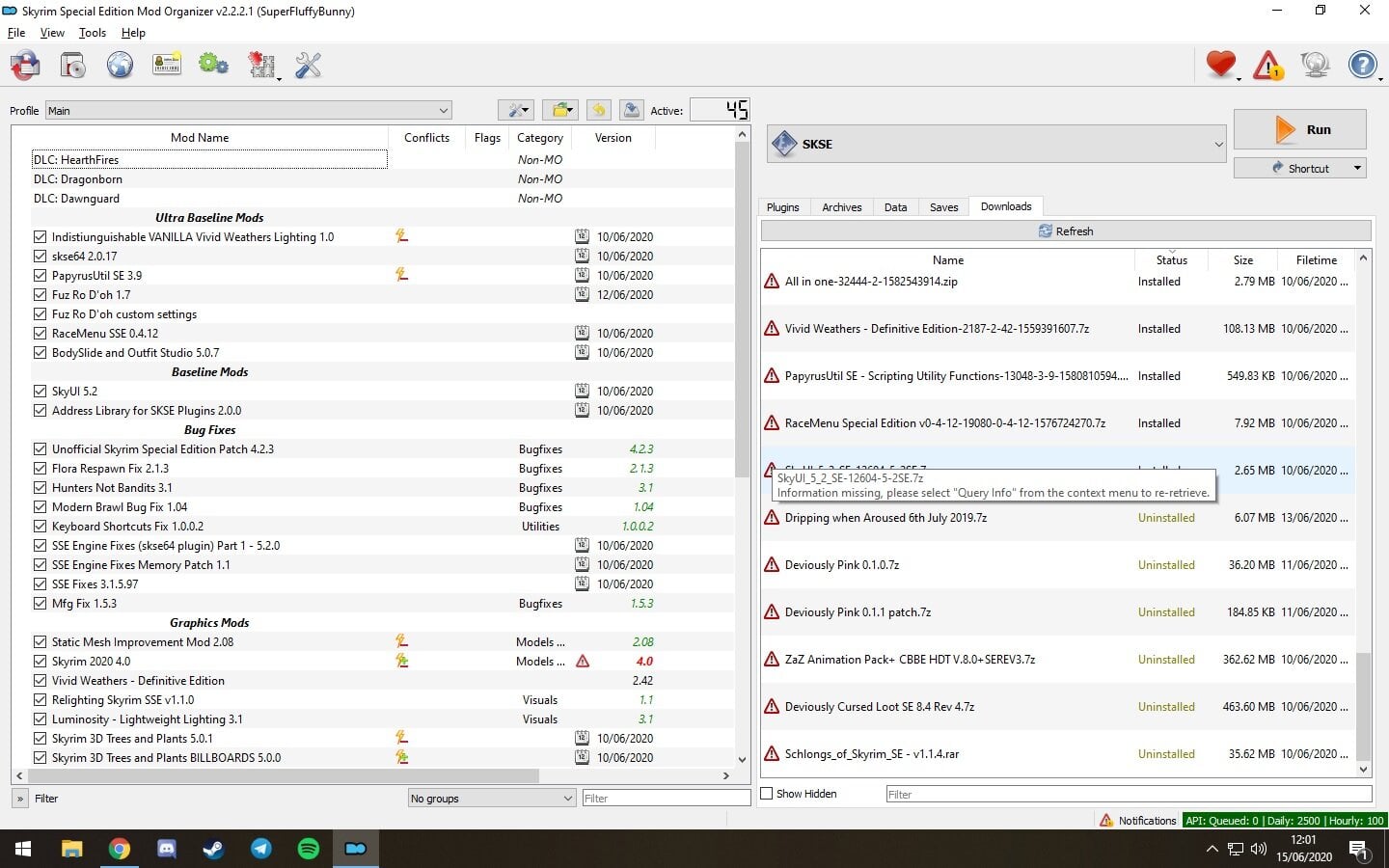Open the Shortcut dropdown button
This screenshot has width=1389, height=868.
click(1300, 168)
